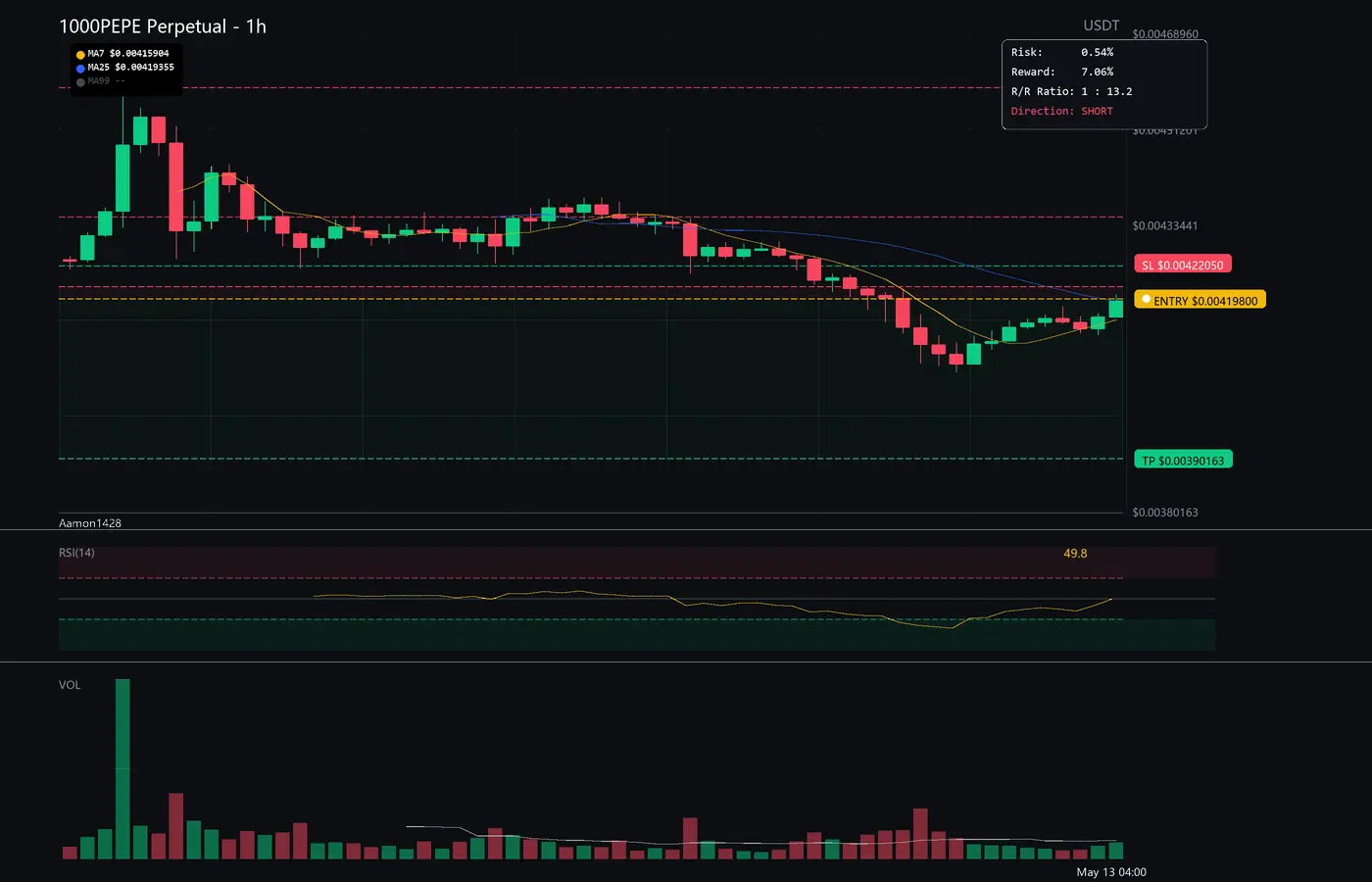Click the blue MA25 legend dot
Image resolution: width=1372 pixels, height=882 pixels.
tap(80, 69)
